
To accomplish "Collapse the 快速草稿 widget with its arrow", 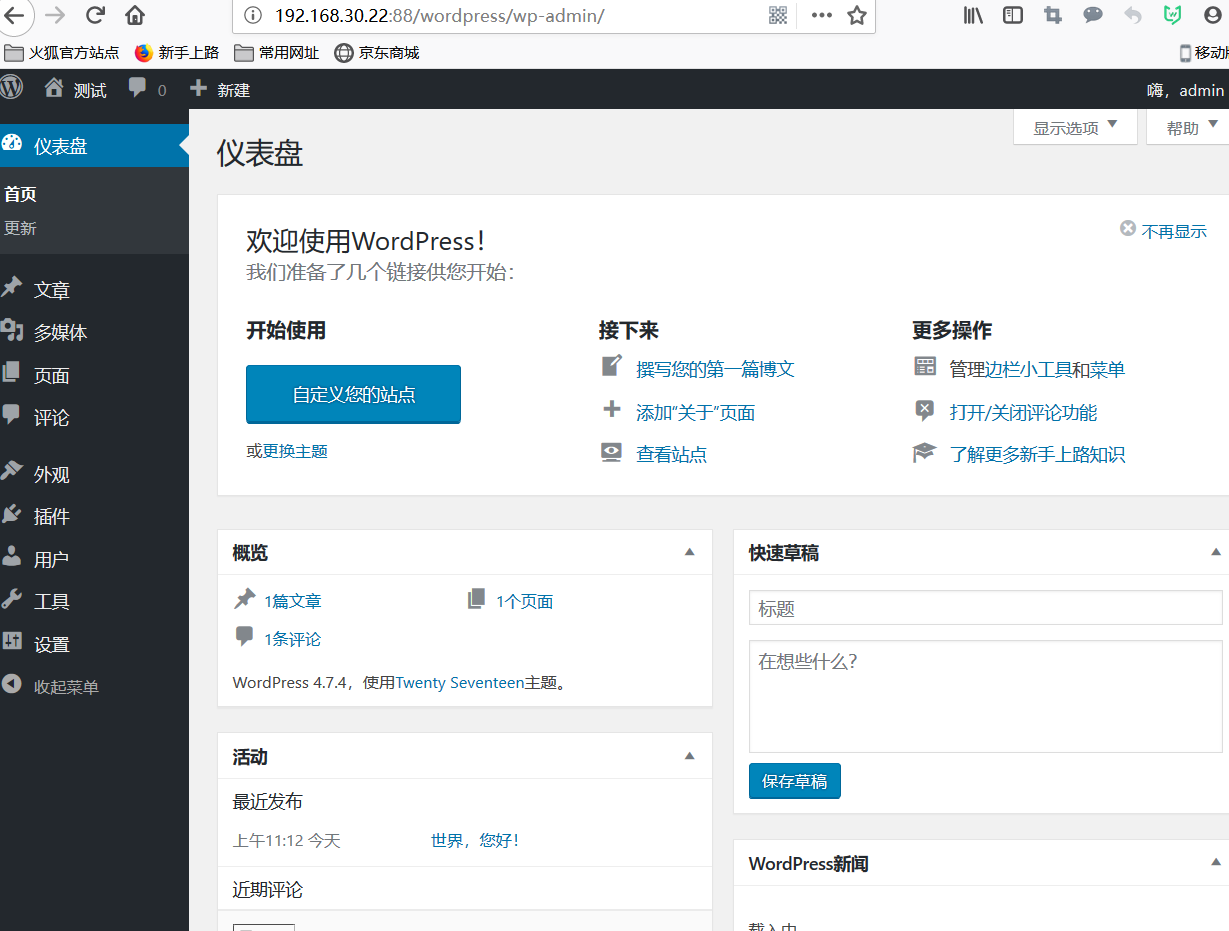I will pyautogui.click(x=1216, y=552).
